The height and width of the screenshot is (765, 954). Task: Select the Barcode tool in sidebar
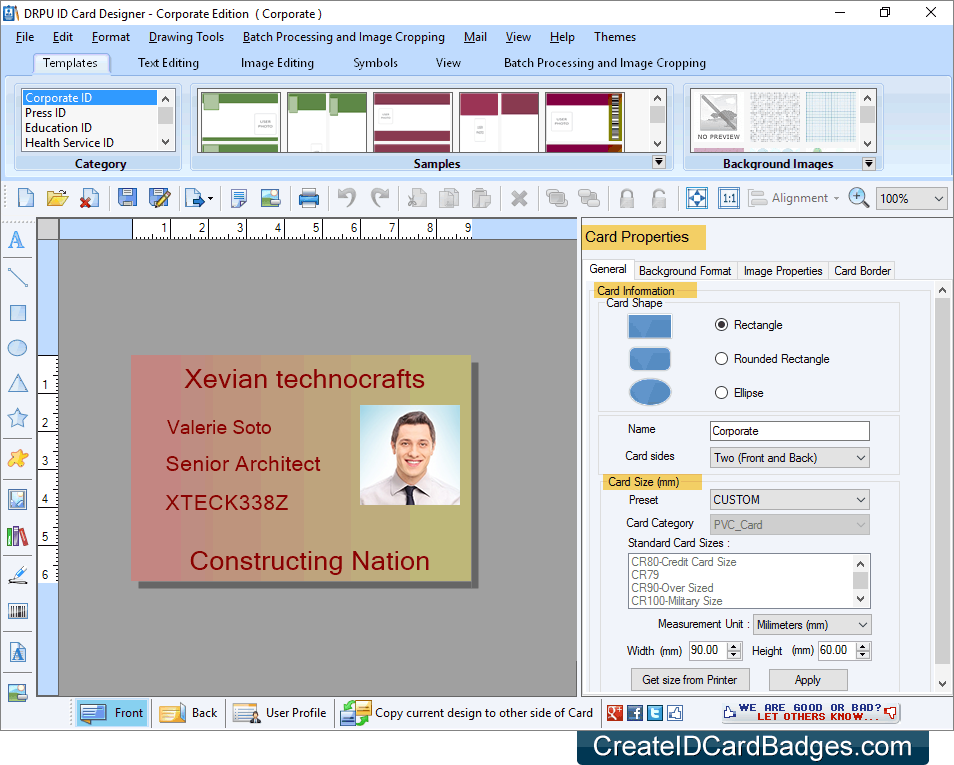(18, 611)
